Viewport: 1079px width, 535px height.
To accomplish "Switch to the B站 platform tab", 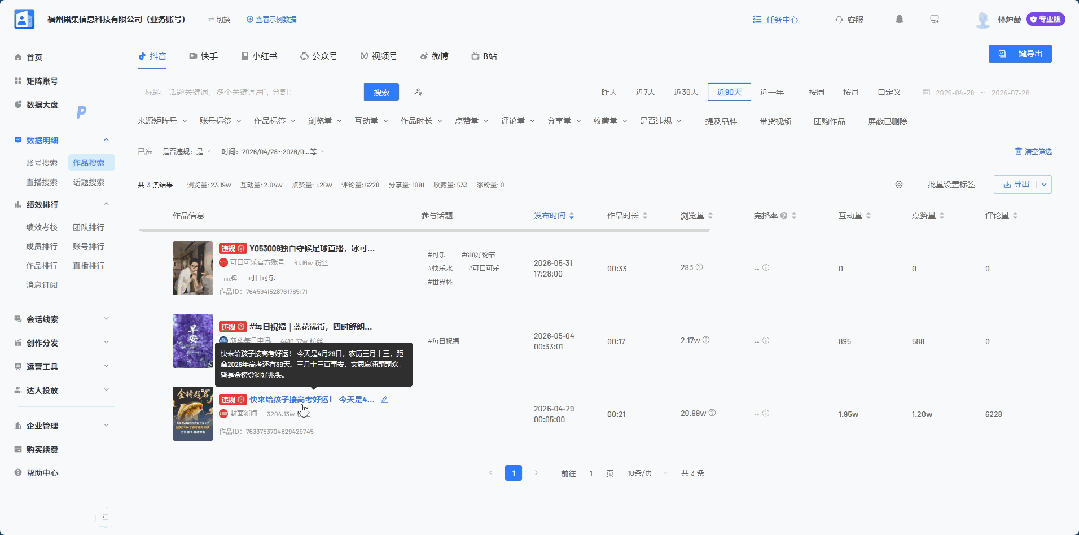I will coord(484,56).
